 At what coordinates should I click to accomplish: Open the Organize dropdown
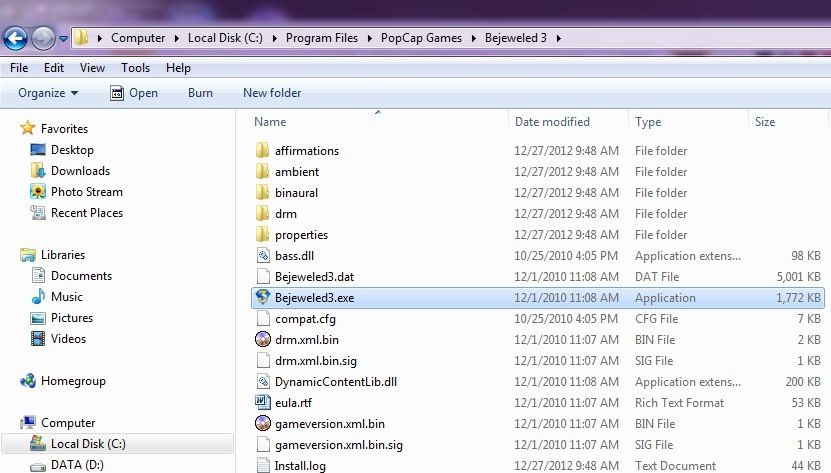(48, 93)
